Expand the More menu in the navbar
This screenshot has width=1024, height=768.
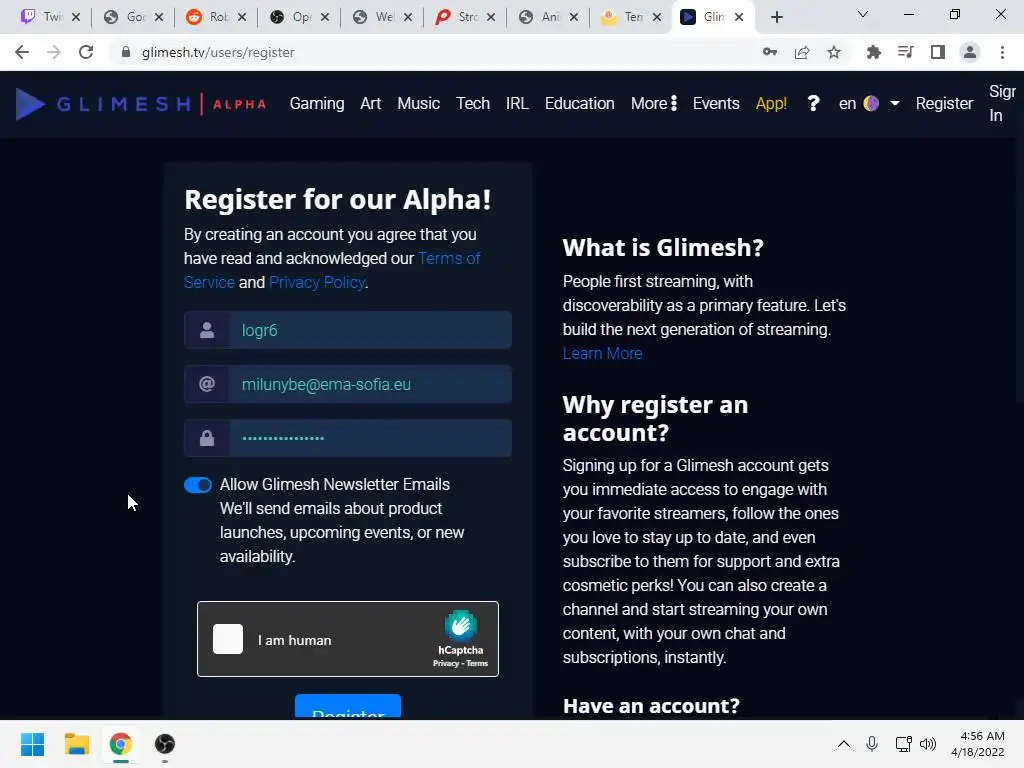point(654,103)
